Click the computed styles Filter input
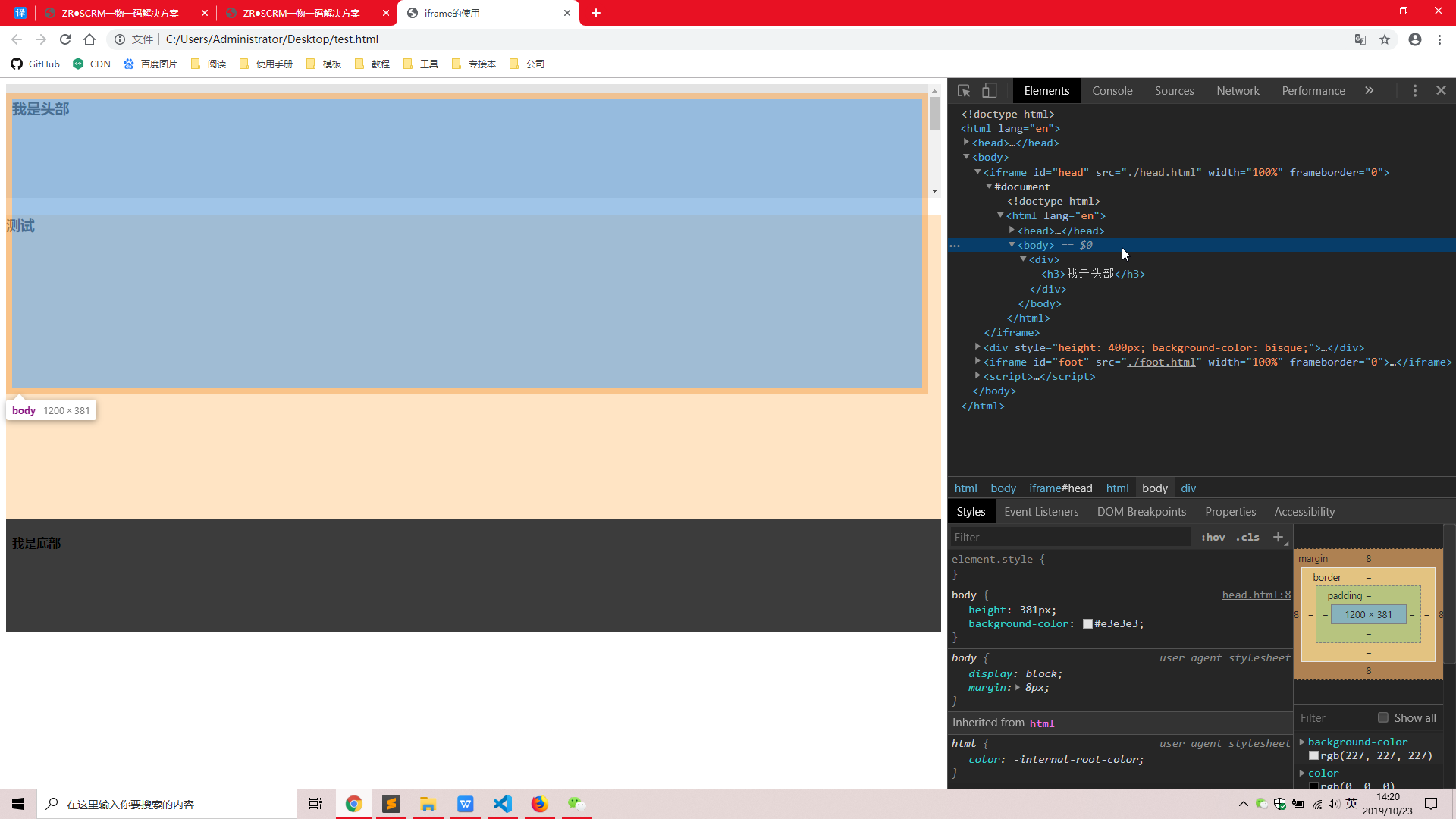This screenshot has width=1456, height=819. point(1335,717)
